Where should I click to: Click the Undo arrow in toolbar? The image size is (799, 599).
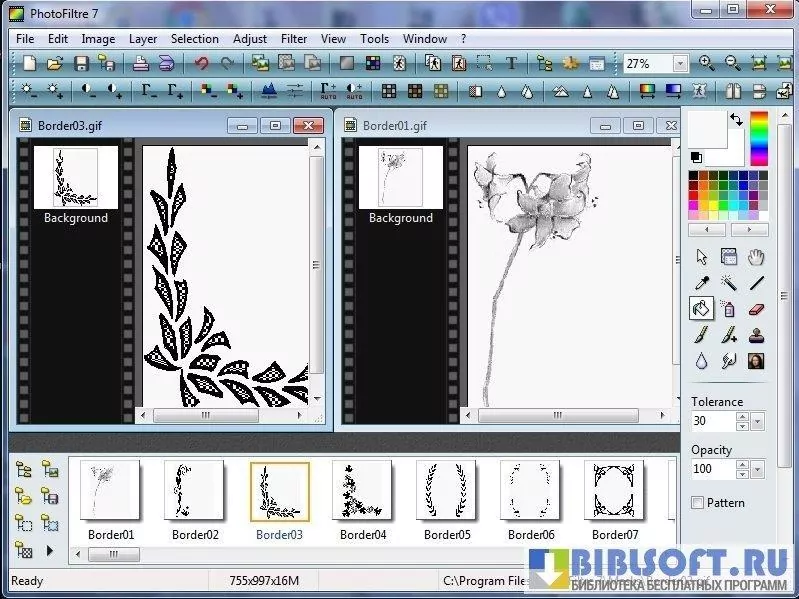[x=202, y=64]
